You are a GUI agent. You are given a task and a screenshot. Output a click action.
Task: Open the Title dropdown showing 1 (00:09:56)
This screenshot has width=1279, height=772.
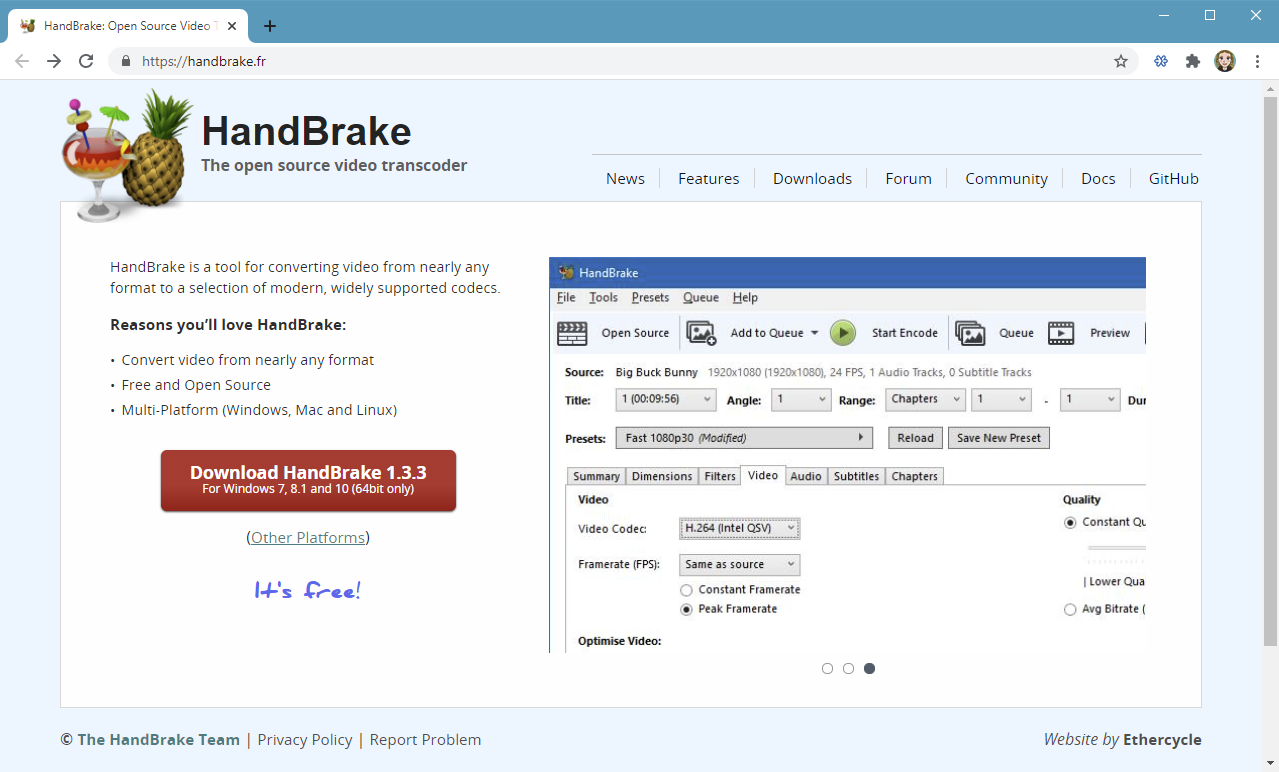pyautogui.click(x=666, y=399)
